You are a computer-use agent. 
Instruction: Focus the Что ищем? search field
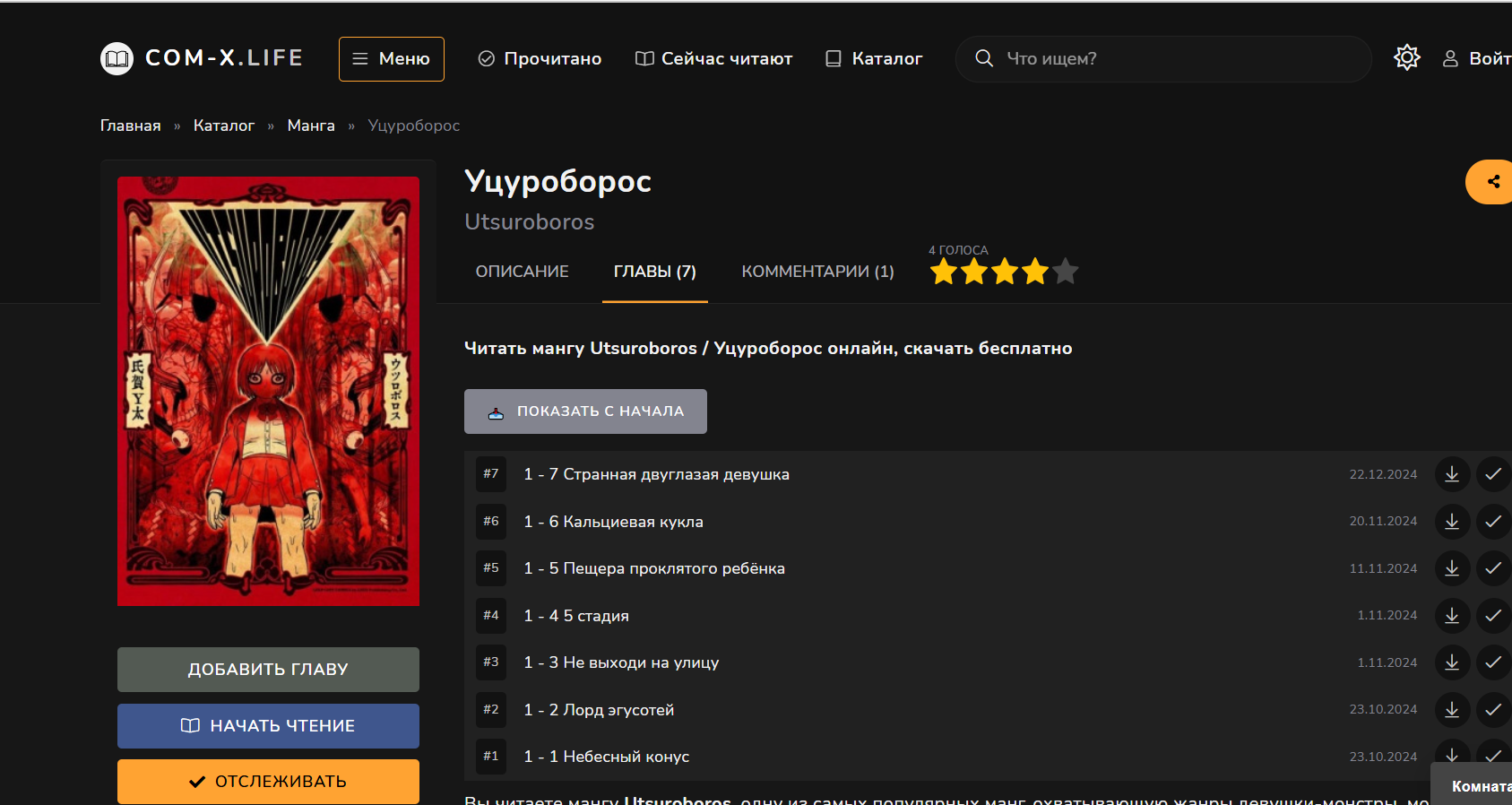coord(1163,59)
